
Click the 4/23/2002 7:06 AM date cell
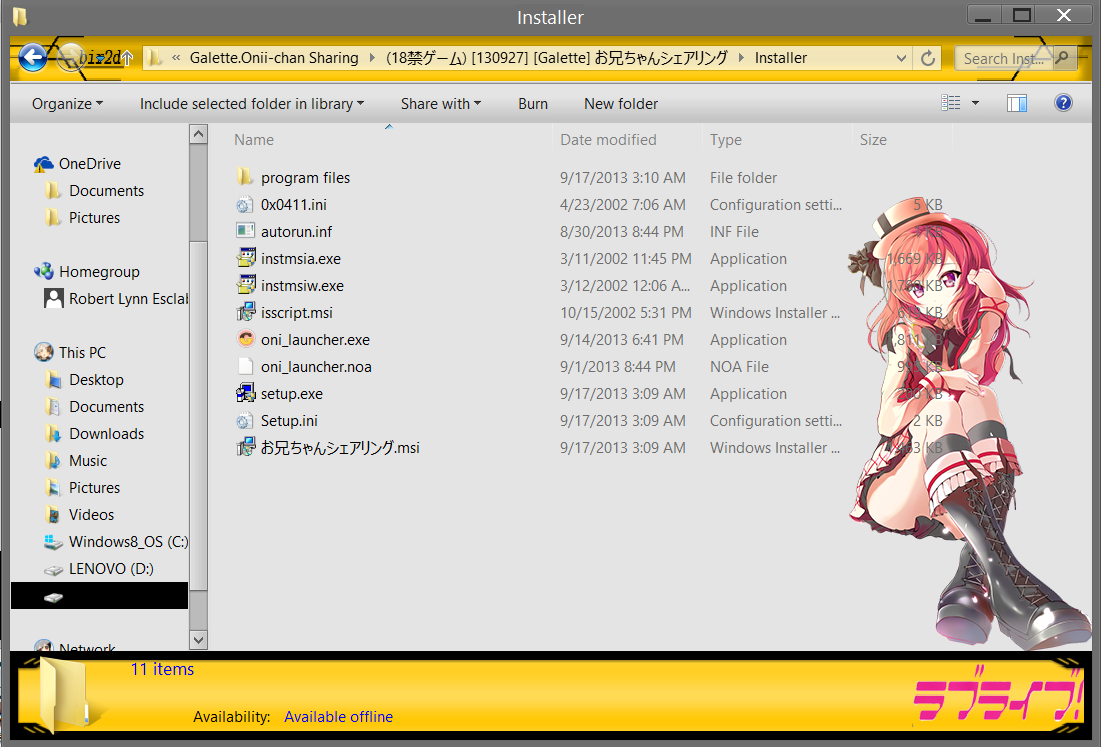point(623,204)
